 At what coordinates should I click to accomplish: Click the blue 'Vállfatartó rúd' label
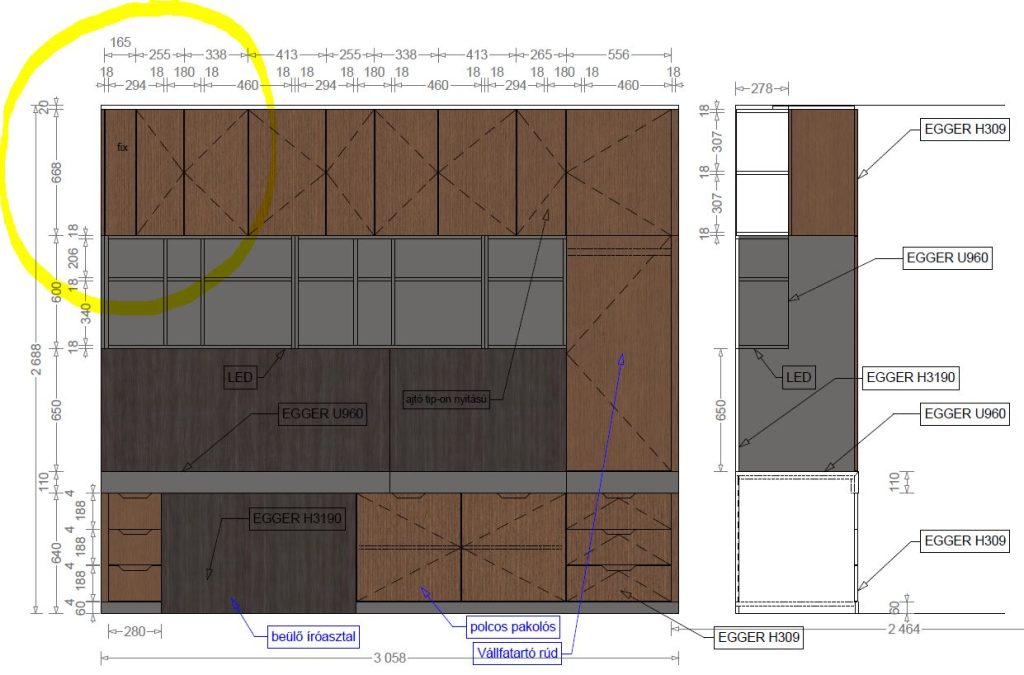[518, 655]
